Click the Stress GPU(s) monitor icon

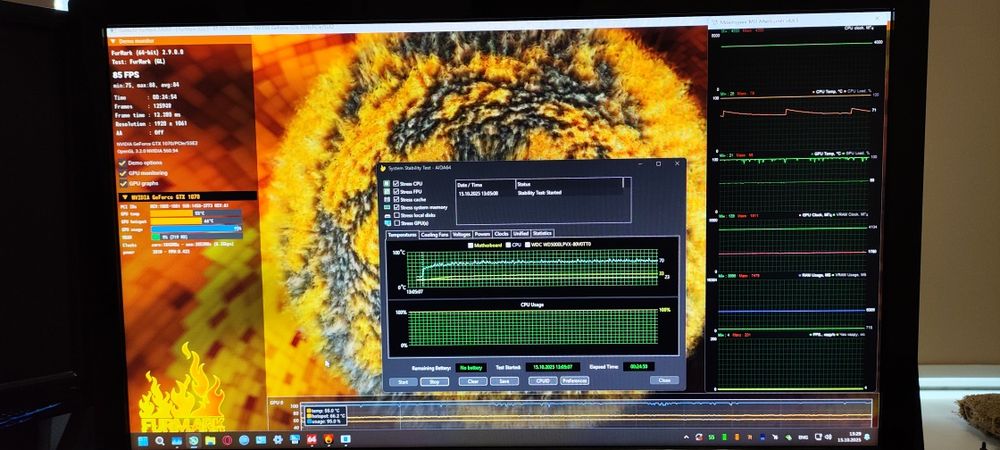point(387,223)
